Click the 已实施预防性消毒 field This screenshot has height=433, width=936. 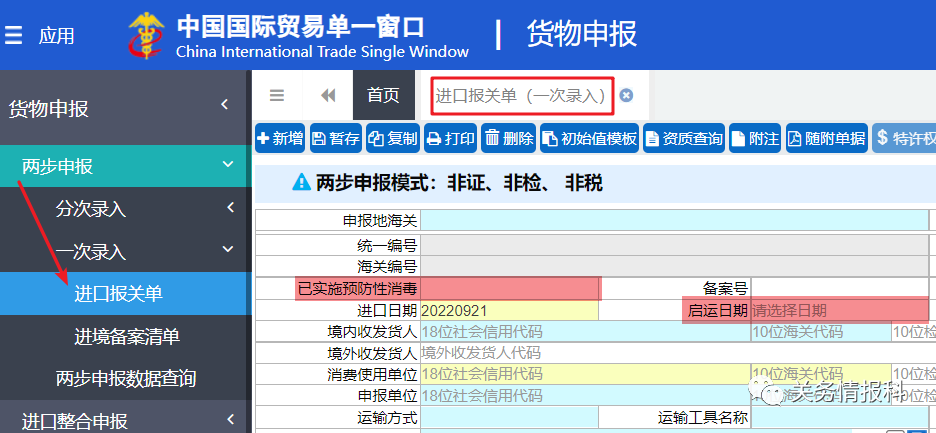click(x=510, y=289)
